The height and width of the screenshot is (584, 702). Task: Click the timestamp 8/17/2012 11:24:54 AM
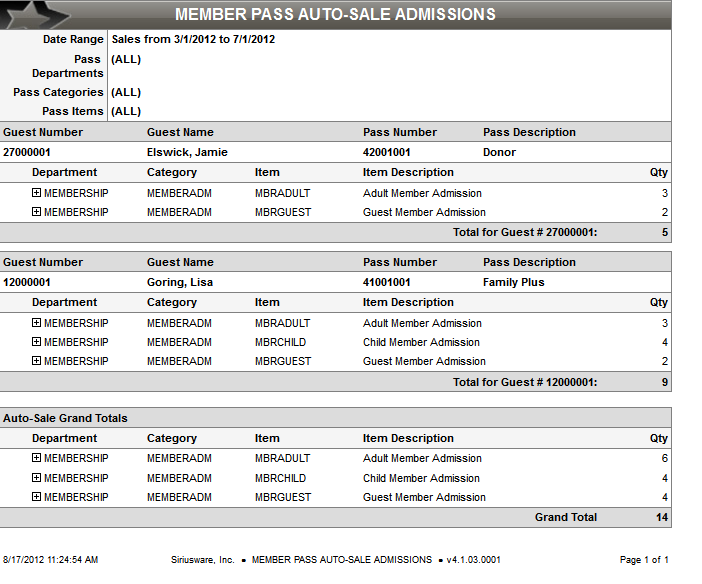tap(51, 560)
